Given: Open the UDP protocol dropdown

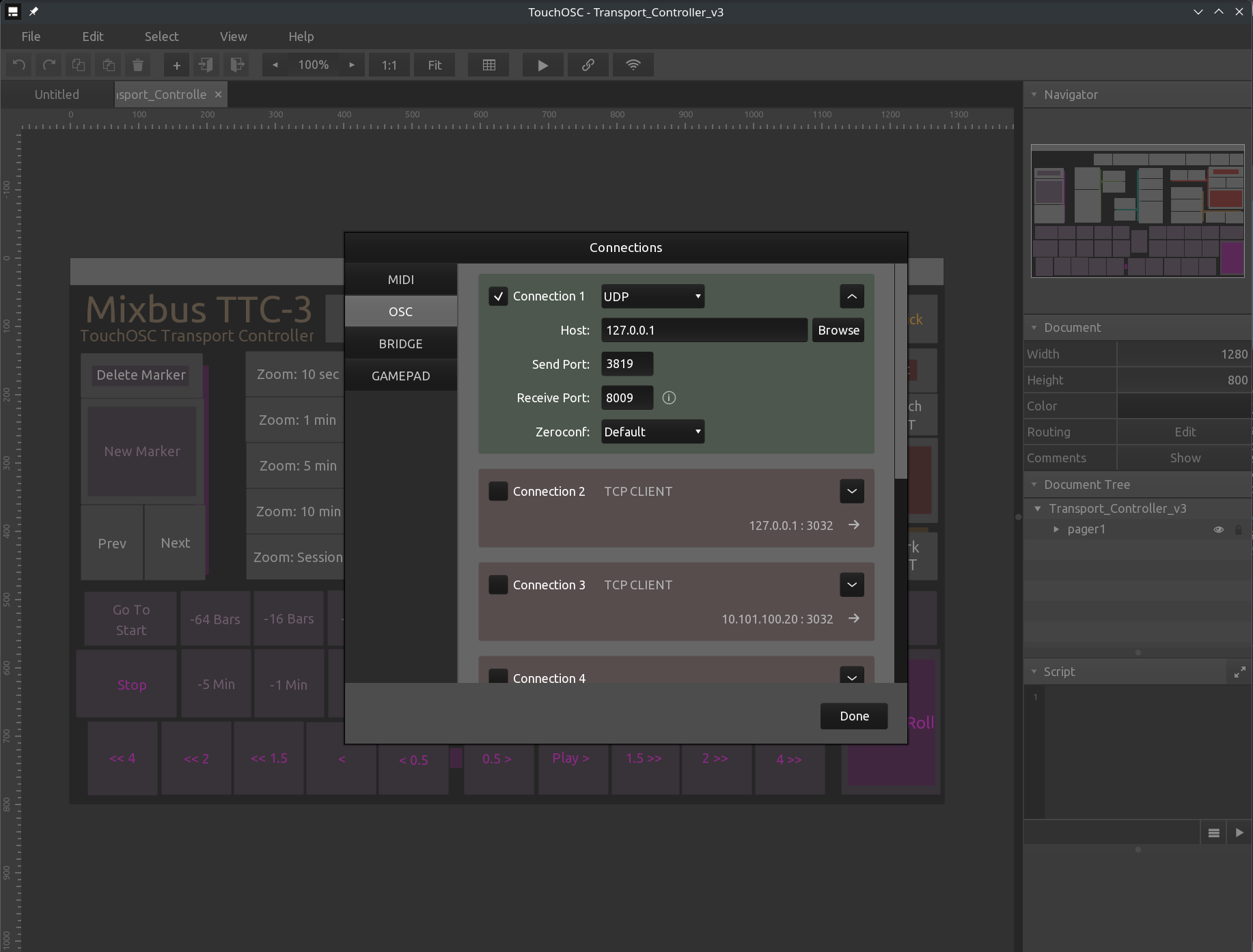Looking at the screenshot, I should [x=652, y=296].
